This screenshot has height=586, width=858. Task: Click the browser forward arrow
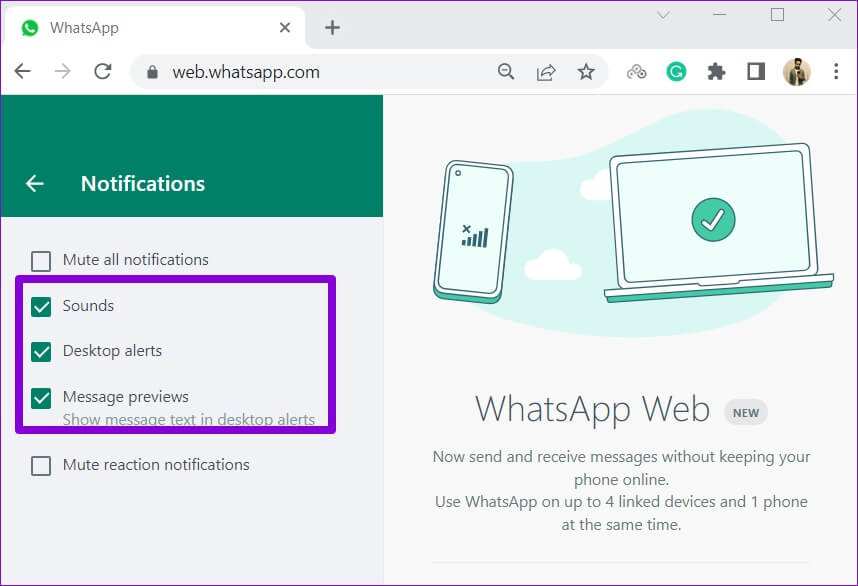click(x=62, y=71)
